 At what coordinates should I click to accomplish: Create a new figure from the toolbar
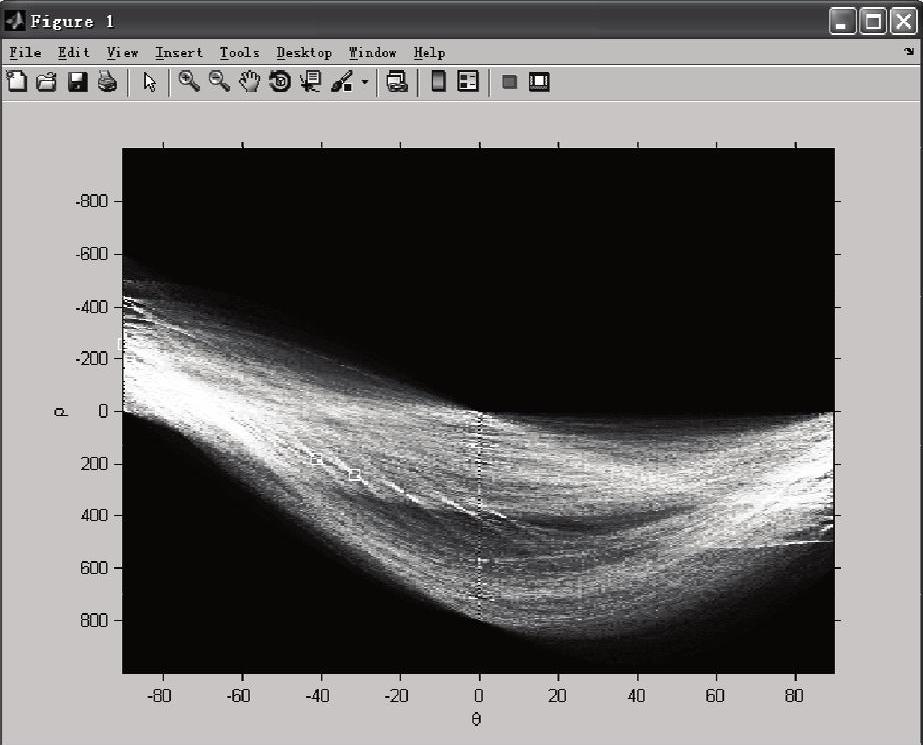(16, 81)
